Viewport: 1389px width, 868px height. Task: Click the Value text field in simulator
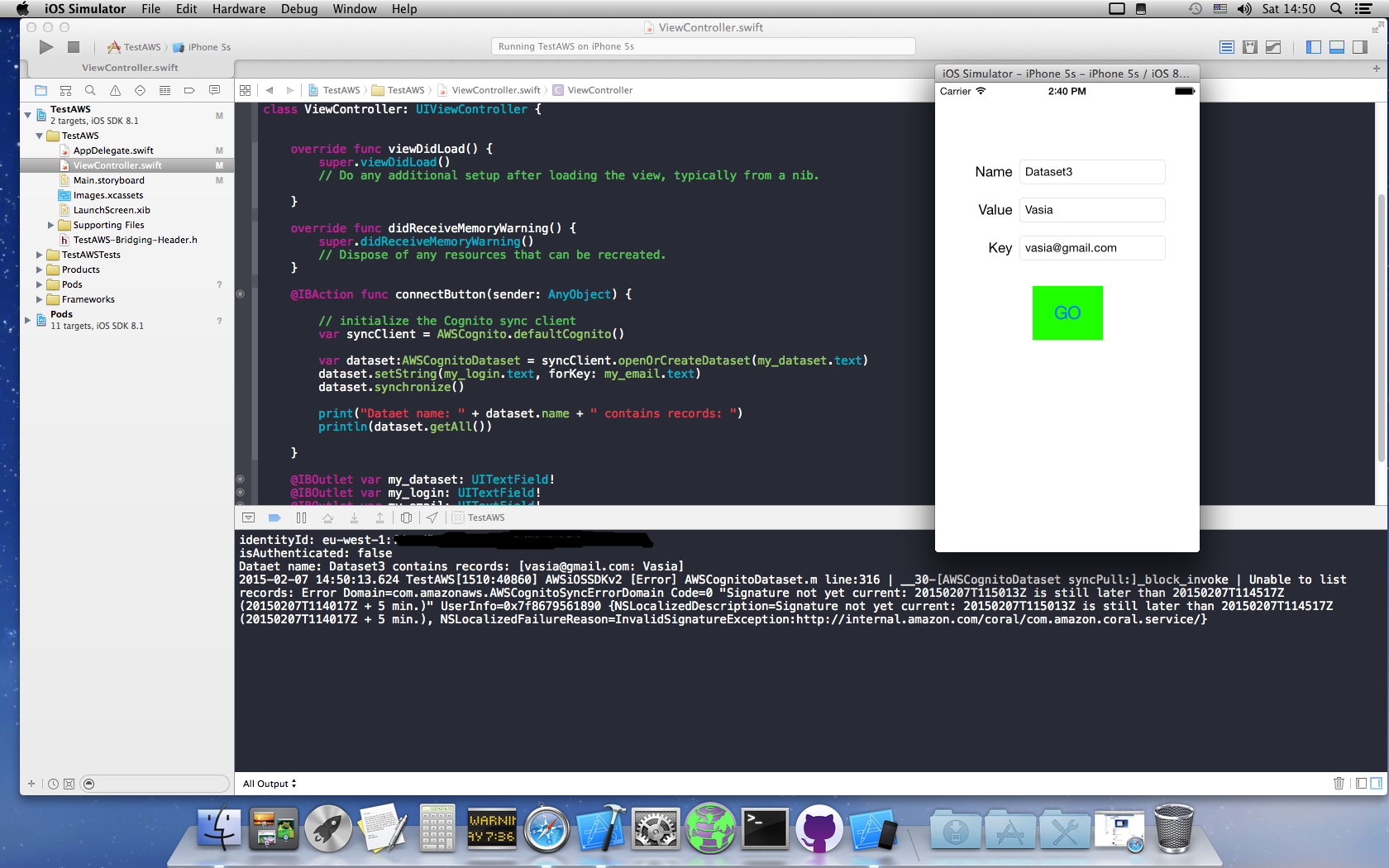[1092, 210]
